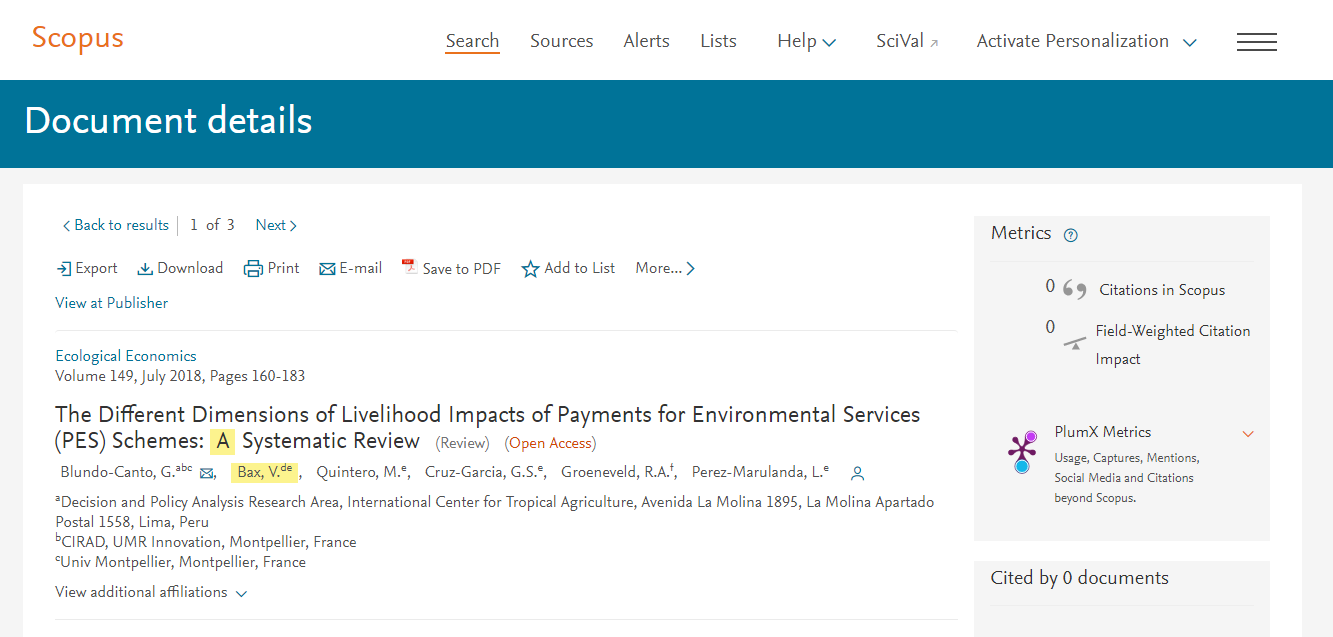Open the Ecological Economics journal link
Image resolution: width=1333 pixels, height=637 pixels.
125,356
